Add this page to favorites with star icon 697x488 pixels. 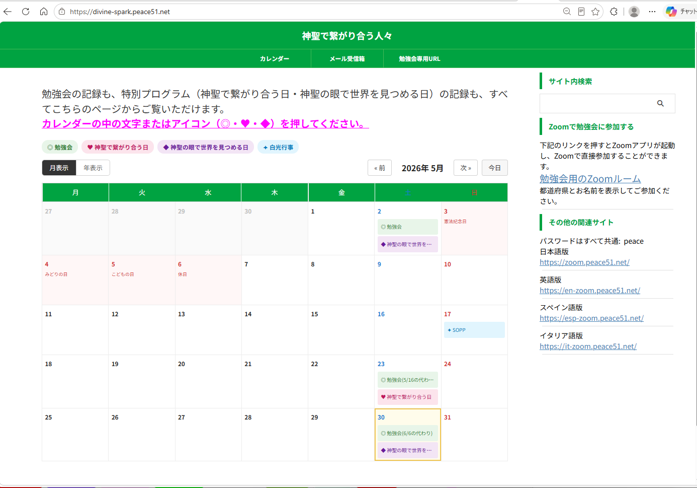point(595,12)
